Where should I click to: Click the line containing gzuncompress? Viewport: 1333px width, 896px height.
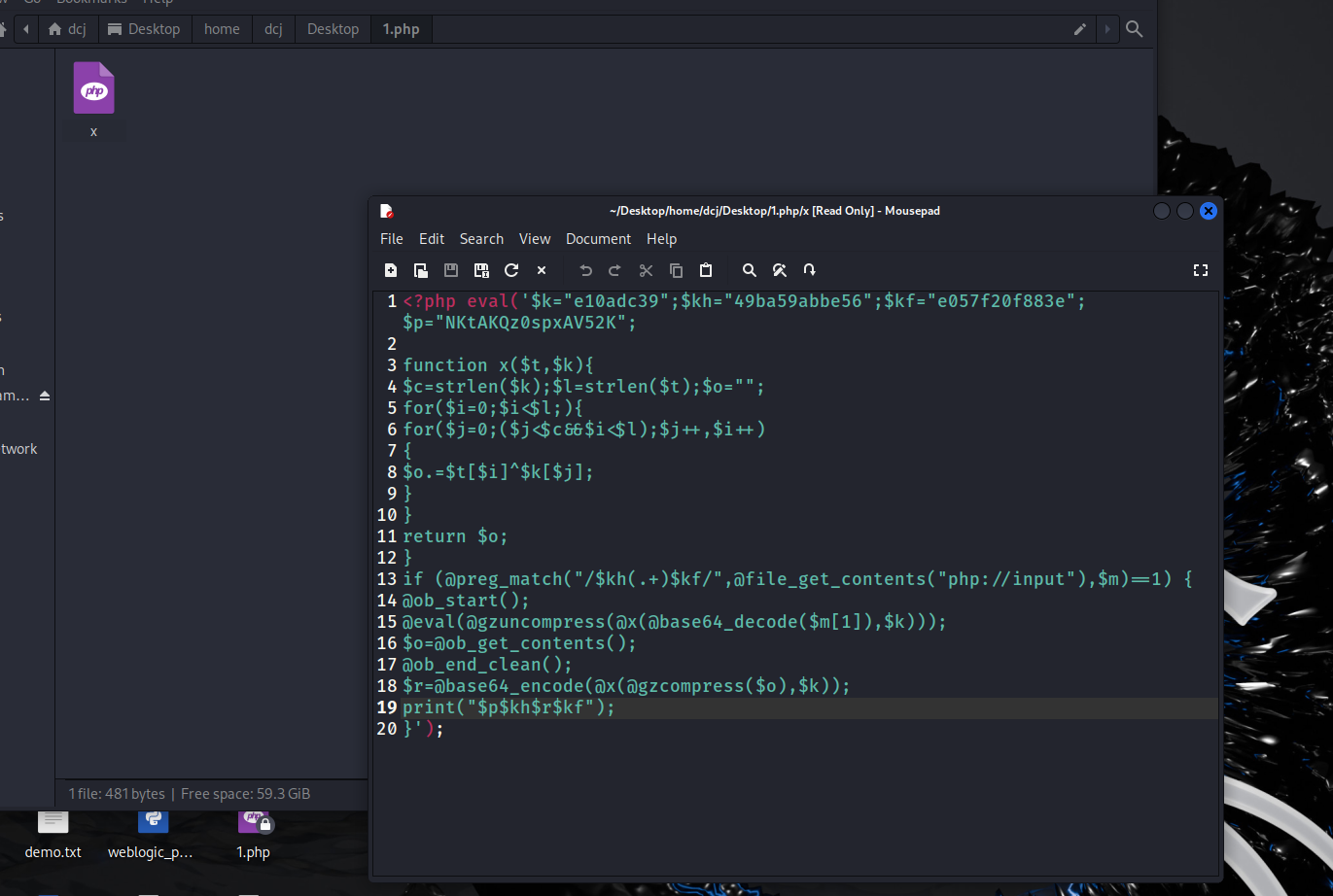click(675, 622)
